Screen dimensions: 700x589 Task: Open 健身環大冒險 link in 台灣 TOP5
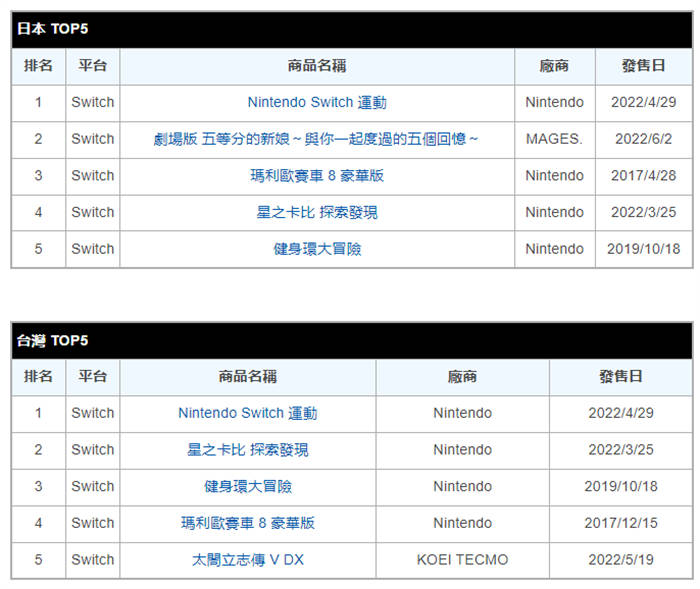tap(248, 486)
